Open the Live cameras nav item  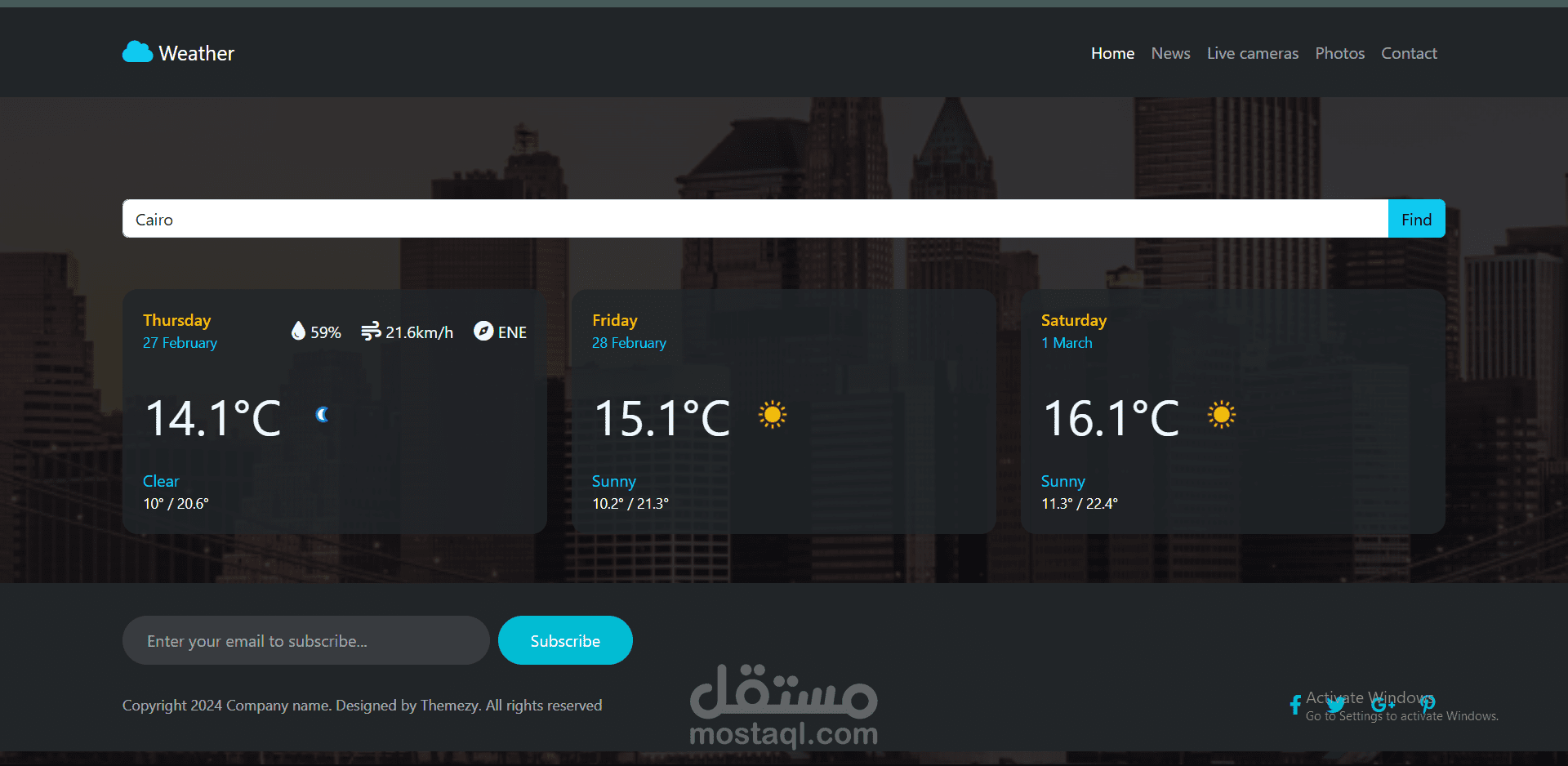[1253, 53]
